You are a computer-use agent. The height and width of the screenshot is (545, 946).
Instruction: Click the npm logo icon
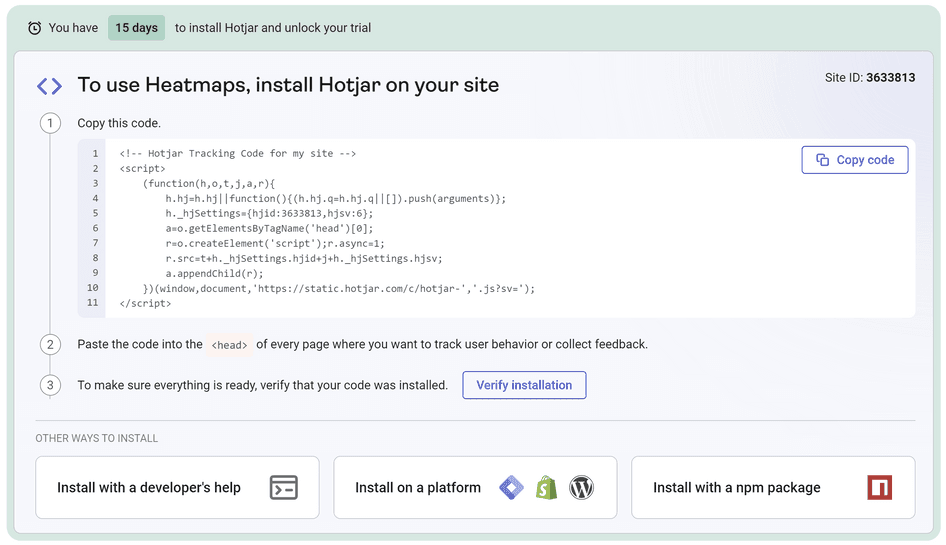point(880,488)
